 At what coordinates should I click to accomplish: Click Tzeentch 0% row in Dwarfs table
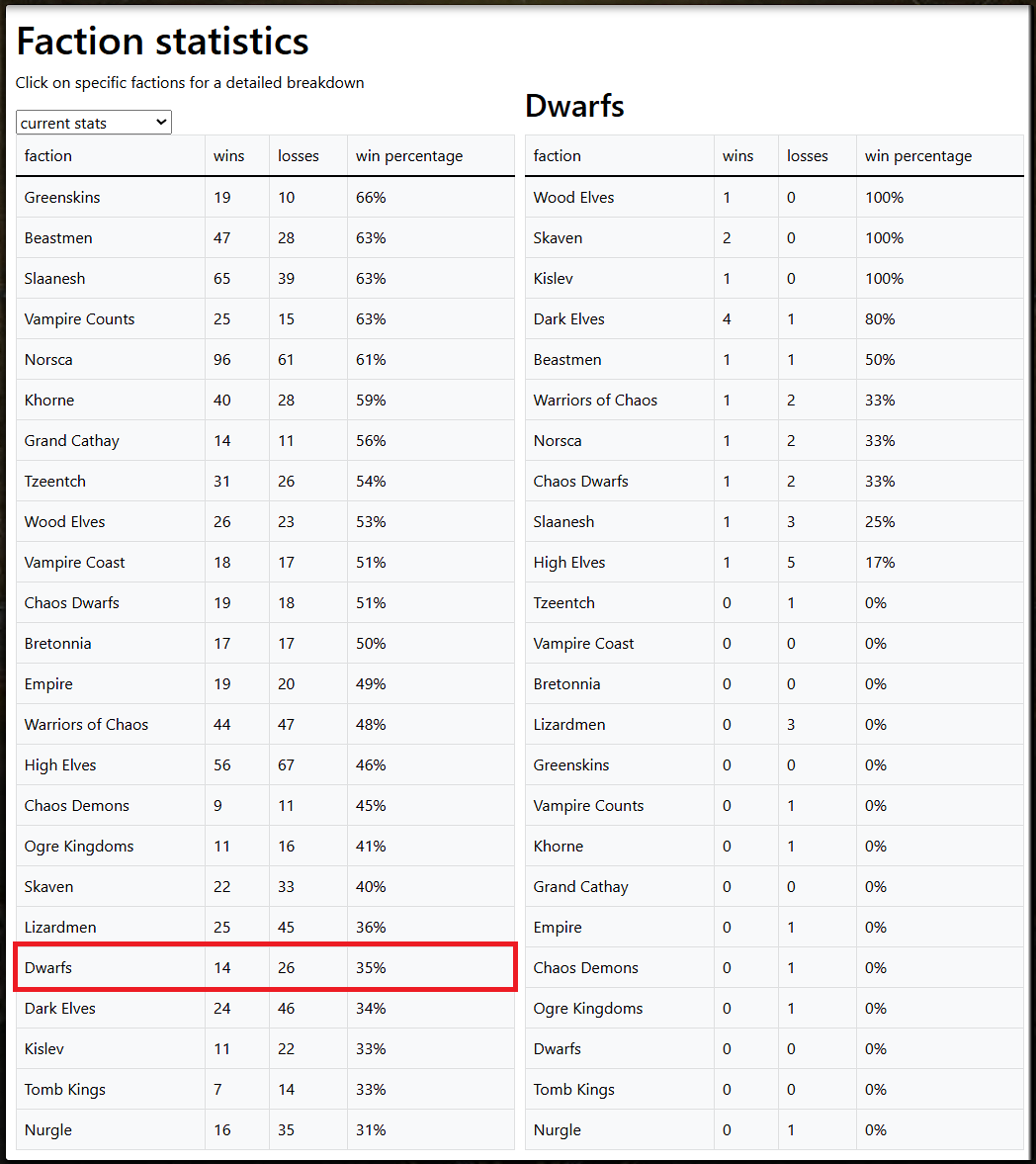(775, 603)
